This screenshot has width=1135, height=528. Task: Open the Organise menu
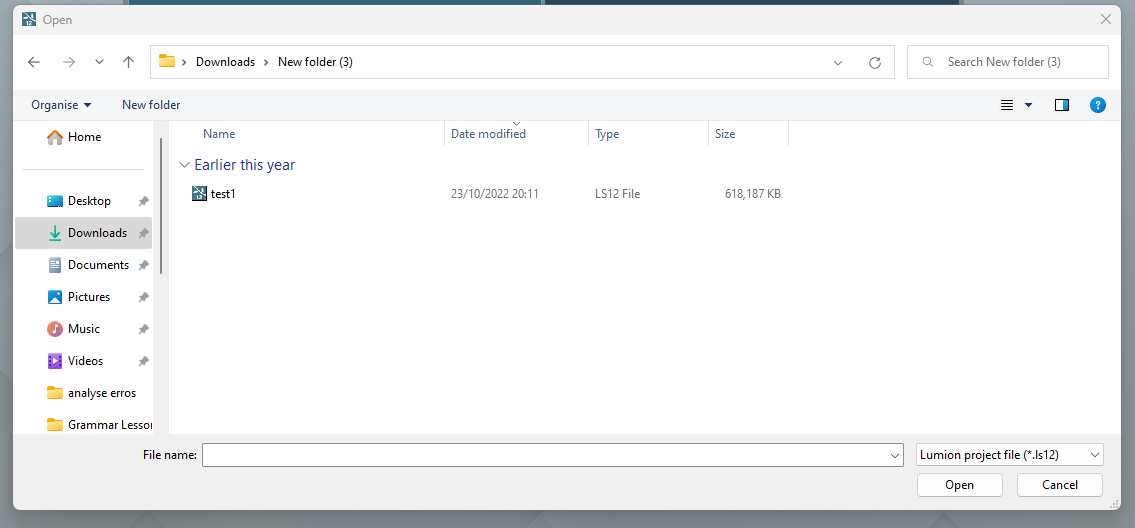coord(61,105)
